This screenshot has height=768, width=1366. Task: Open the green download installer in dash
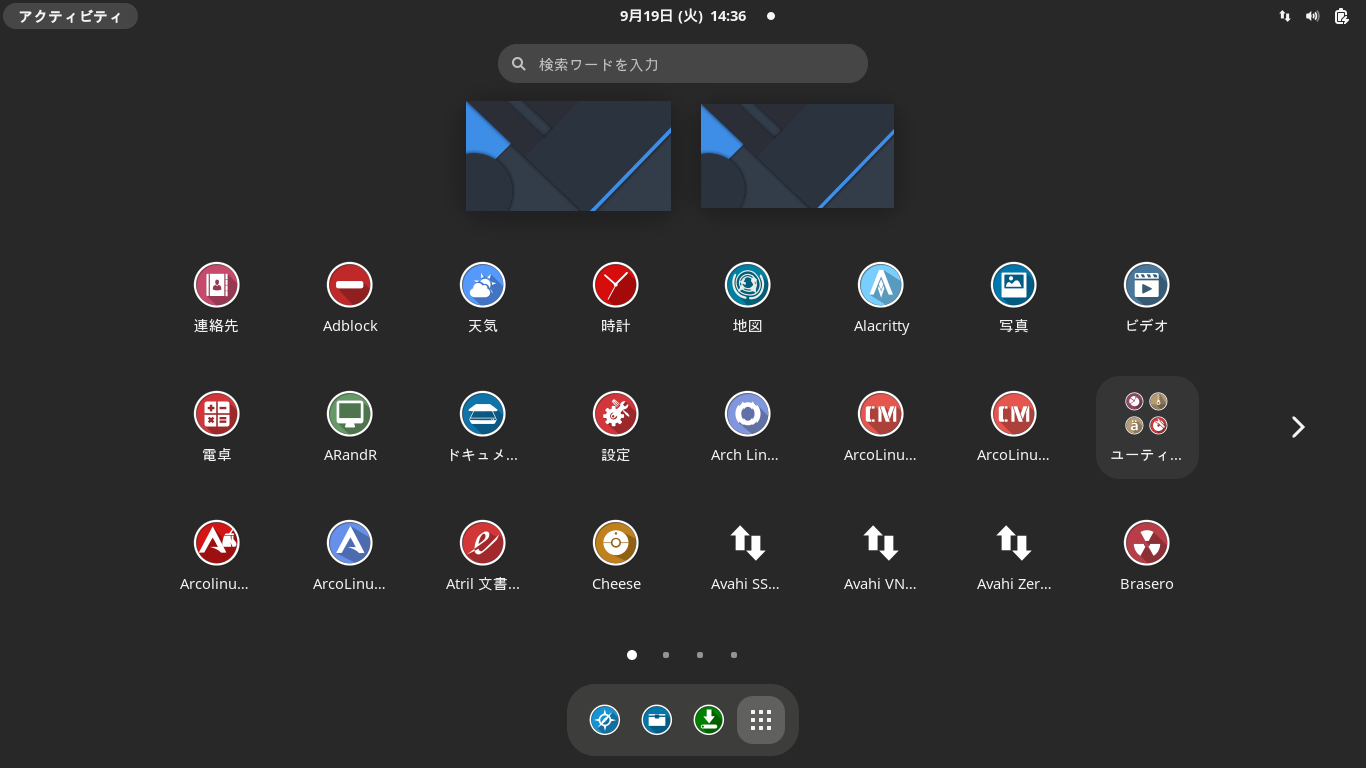709,720
